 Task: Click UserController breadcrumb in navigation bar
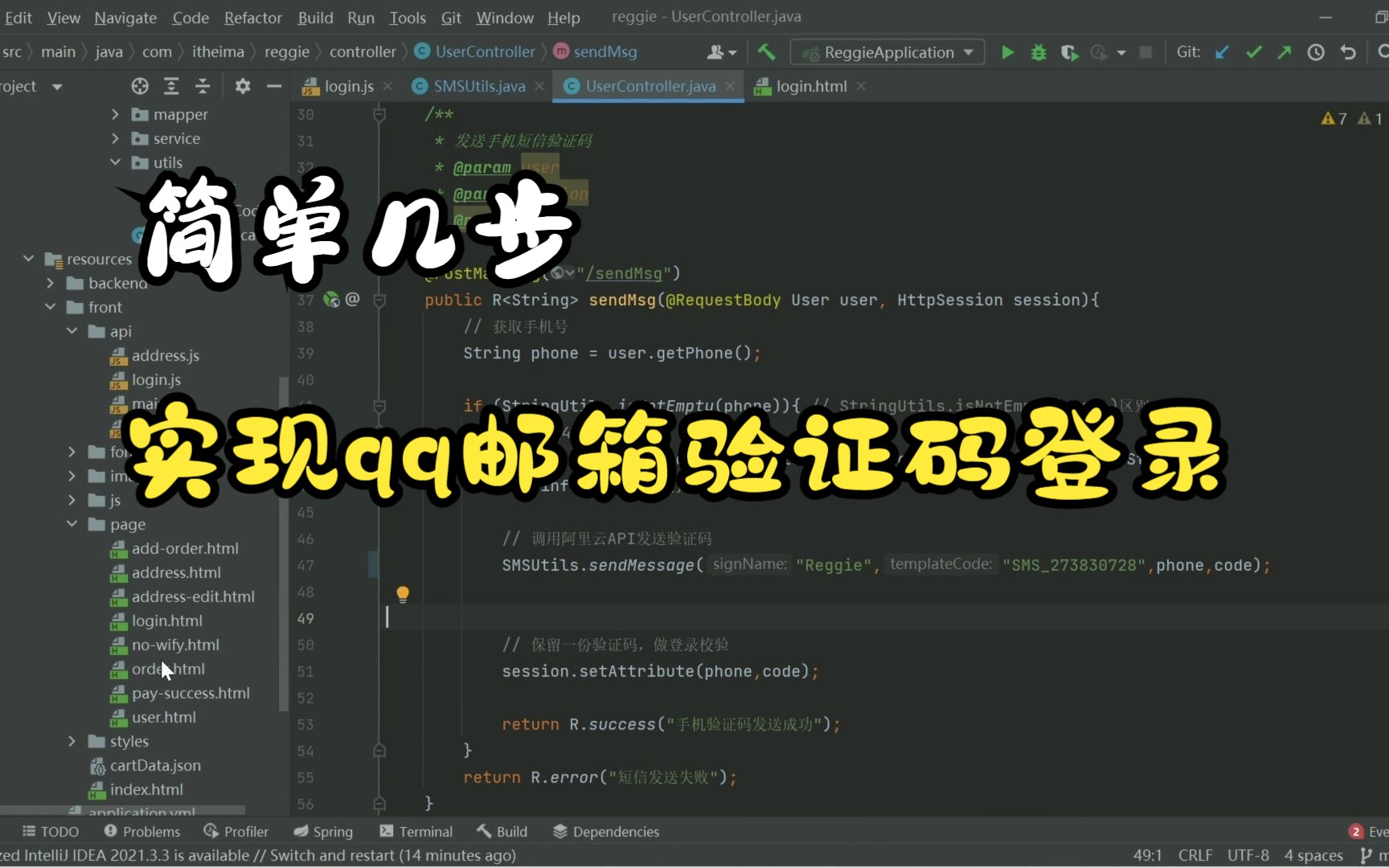pos(475,52)
